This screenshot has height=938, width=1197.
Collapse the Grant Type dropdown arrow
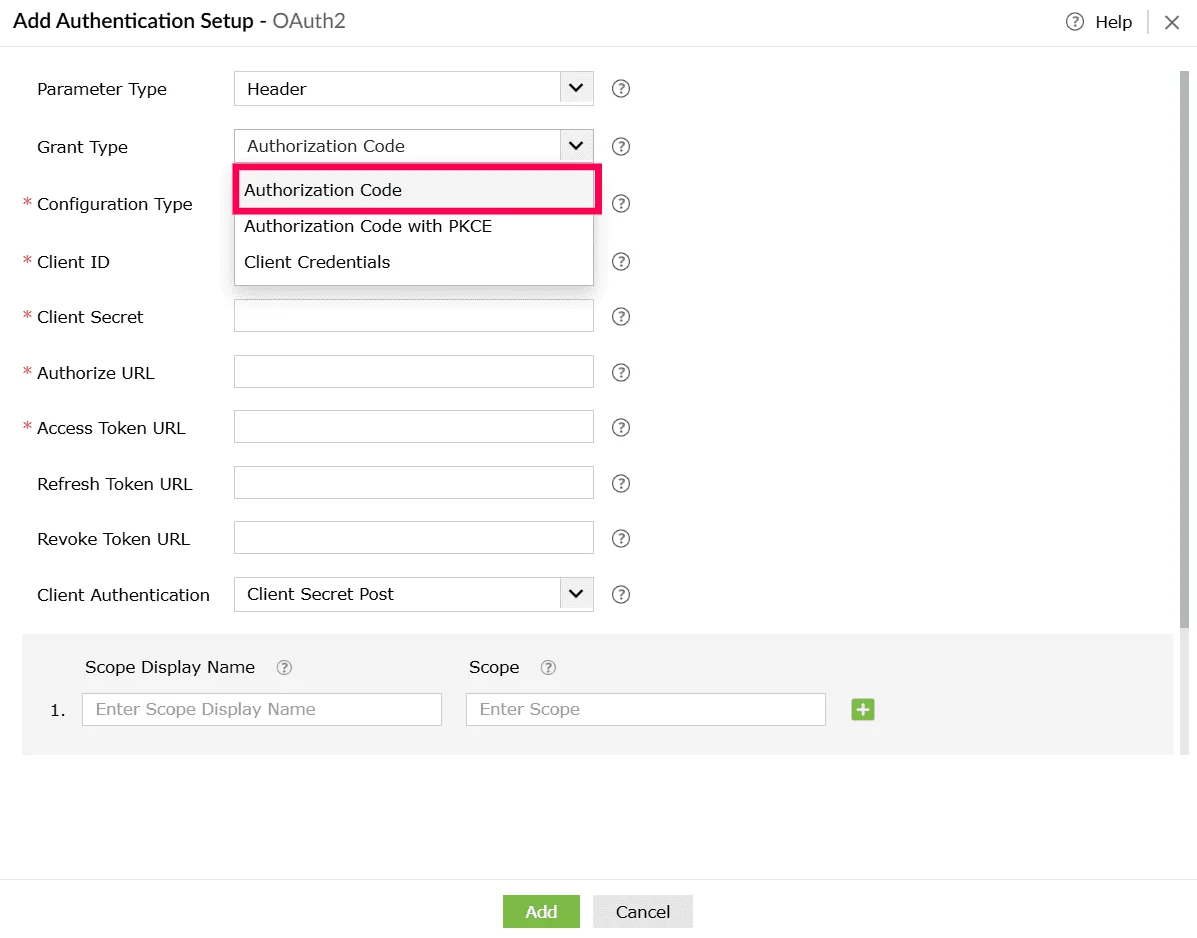pyautogui.click(x=576, y=146)
